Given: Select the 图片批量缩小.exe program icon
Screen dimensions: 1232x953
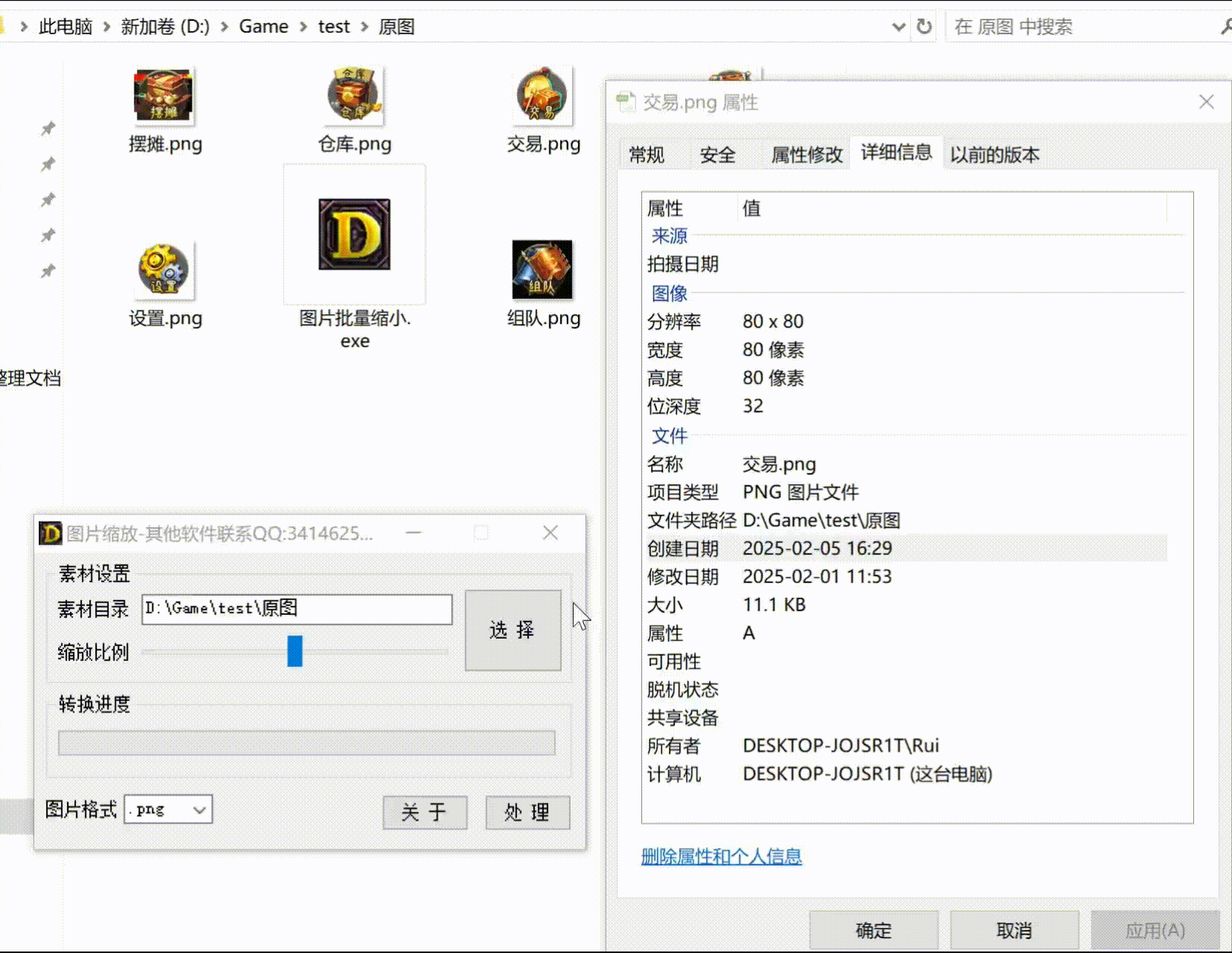Looking at the screenshot, I should (355, 235).
